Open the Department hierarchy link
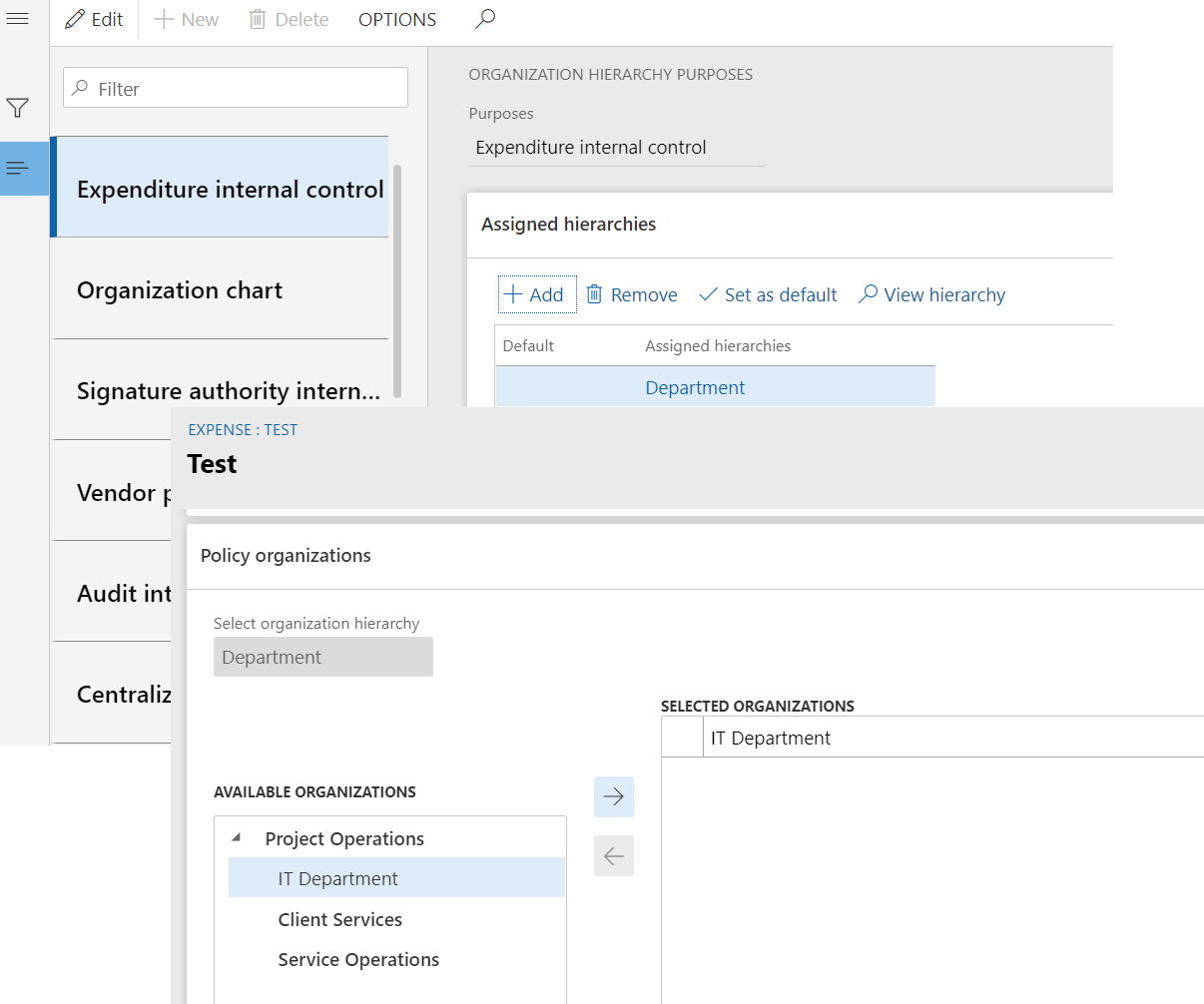Viewport: 1204px width, 1004px height. coord(695,387)
